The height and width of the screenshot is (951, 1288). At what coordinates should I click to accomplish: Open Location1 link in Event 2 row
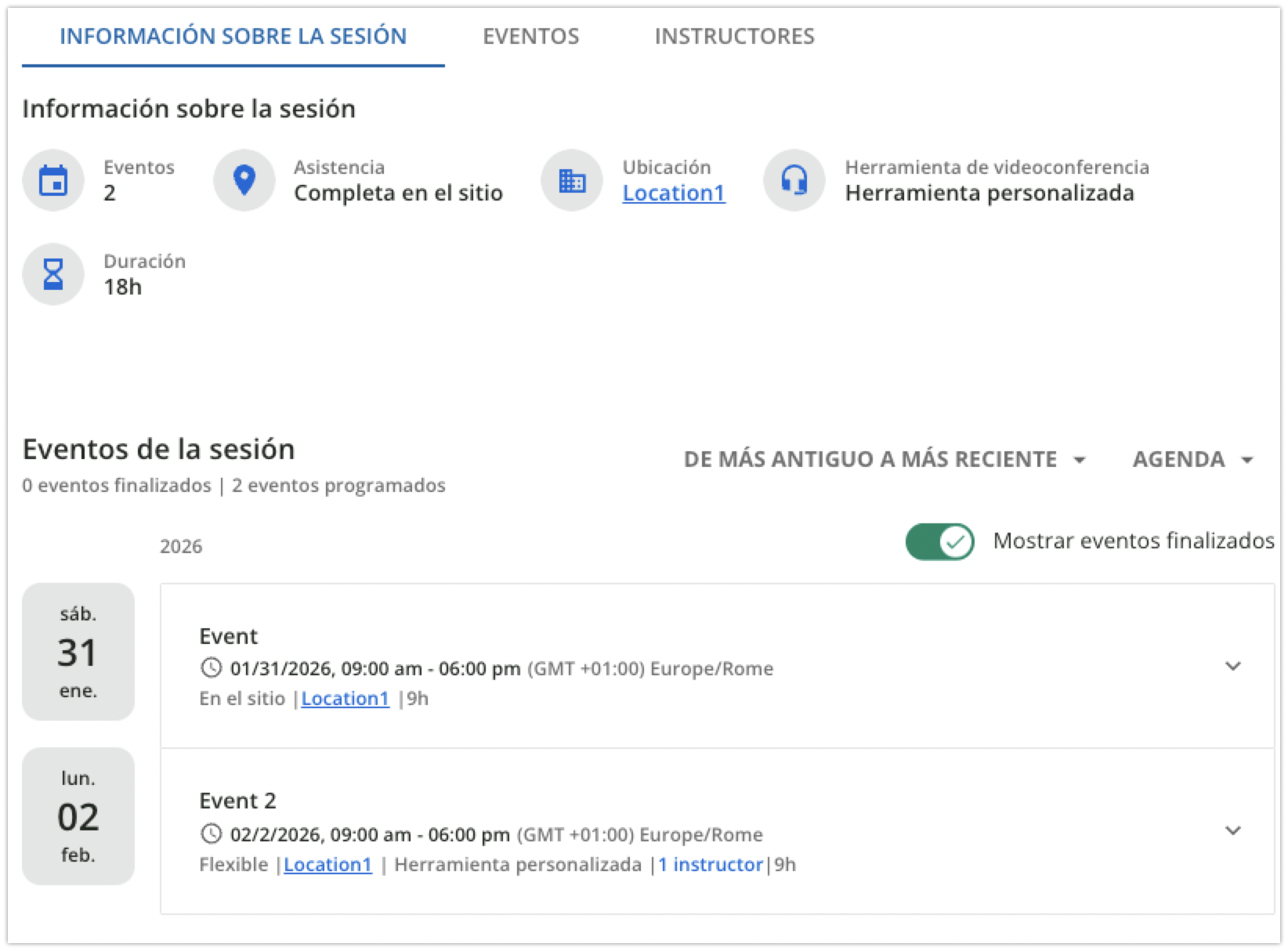click(327, 864)
